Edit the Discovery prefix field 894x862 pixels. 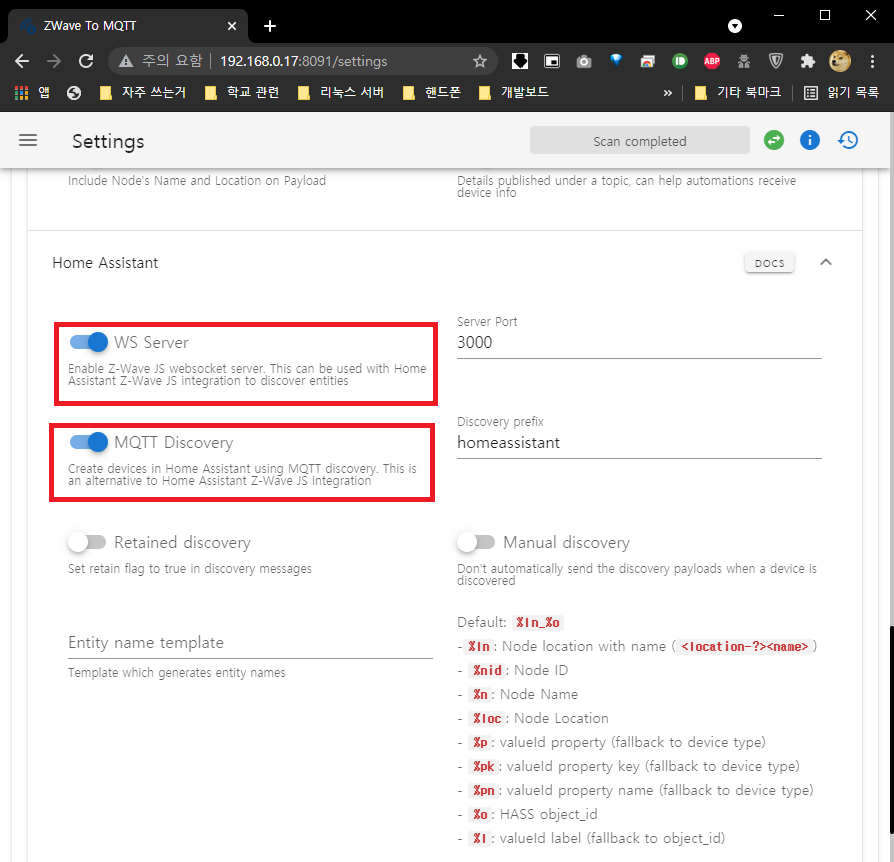[x=639, y=443]
